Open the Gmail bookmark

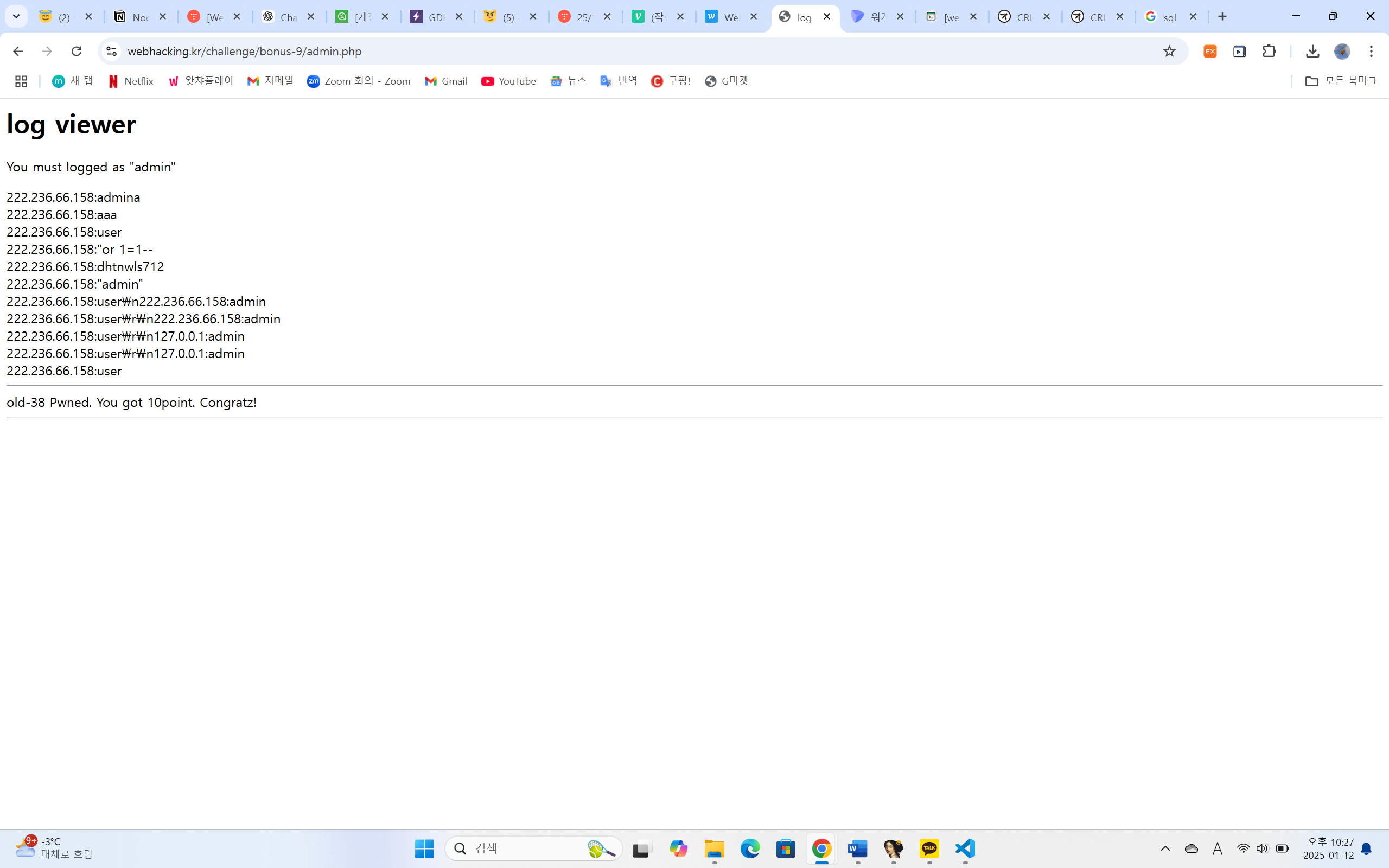point(446,81)
